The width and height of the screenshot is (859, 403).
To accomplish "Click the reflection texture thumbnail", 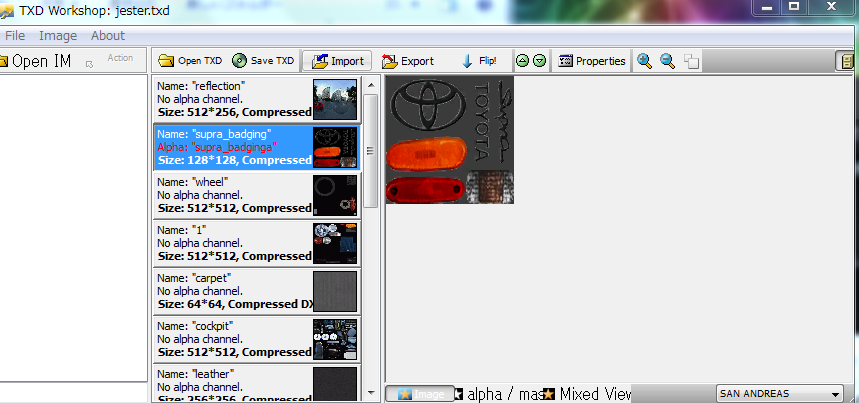I will pyautogui.click(x=335, y=99).
